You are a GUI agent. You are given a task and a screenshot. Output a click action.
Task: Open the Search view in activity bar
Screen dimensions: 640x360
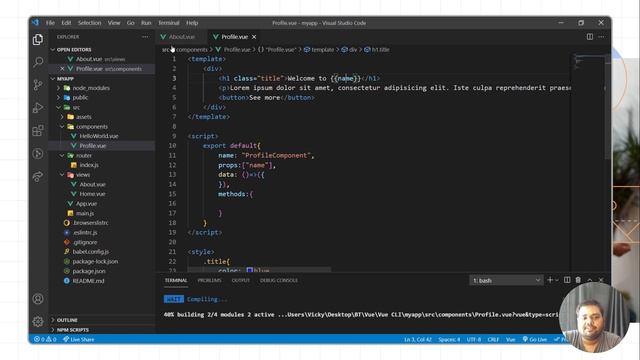point(38,62)
